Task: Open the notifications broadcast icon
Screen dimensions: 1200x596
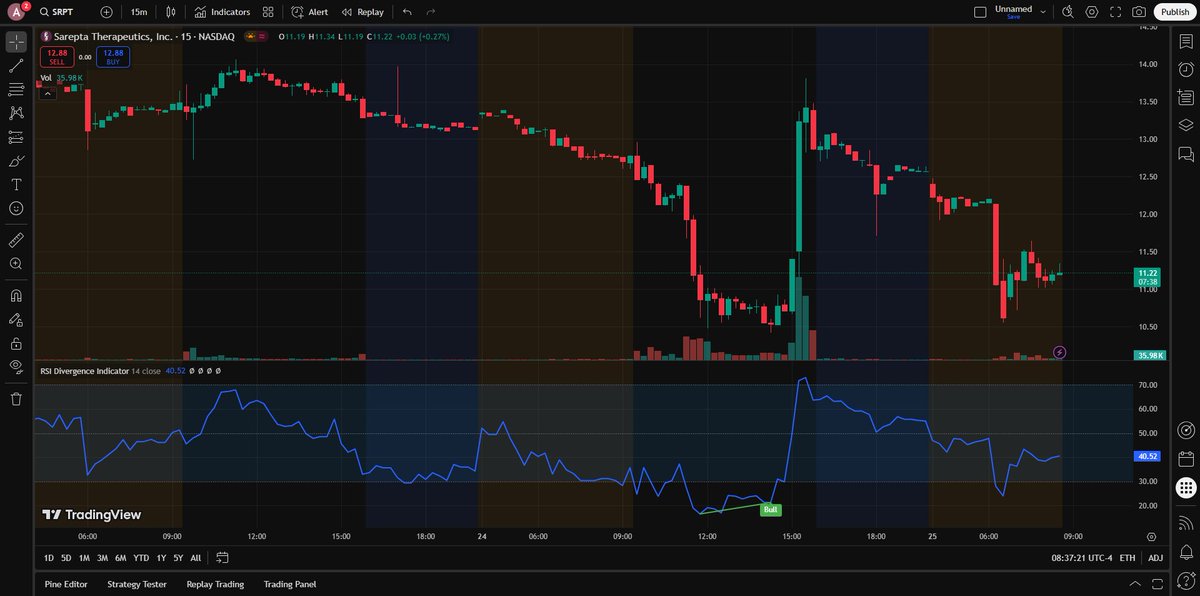Action: (1186, 523)
